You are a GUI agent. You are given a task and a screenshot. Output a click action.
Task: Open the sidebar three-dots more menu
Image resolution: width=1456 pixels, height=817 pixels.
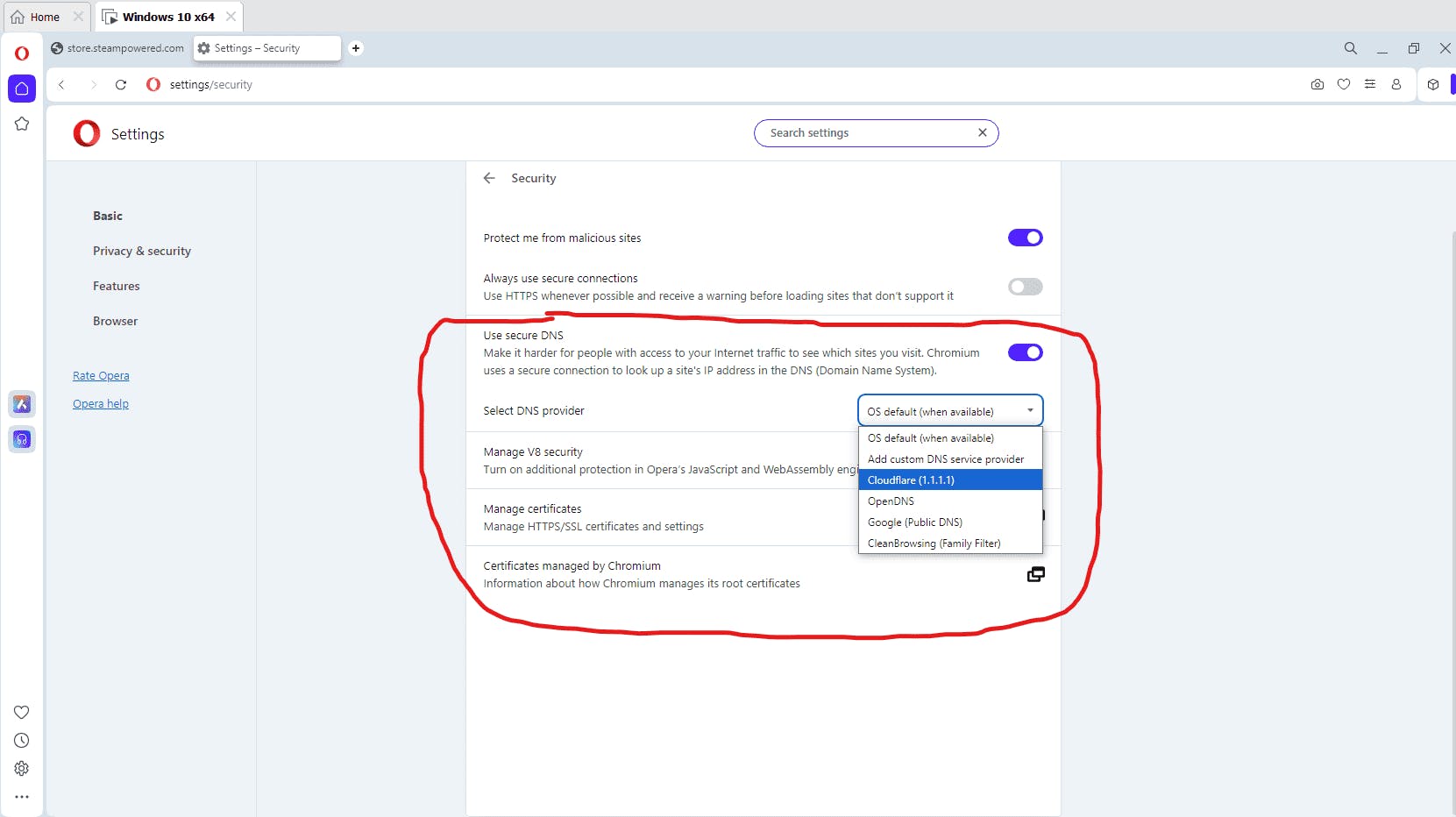tap(22, 797)
